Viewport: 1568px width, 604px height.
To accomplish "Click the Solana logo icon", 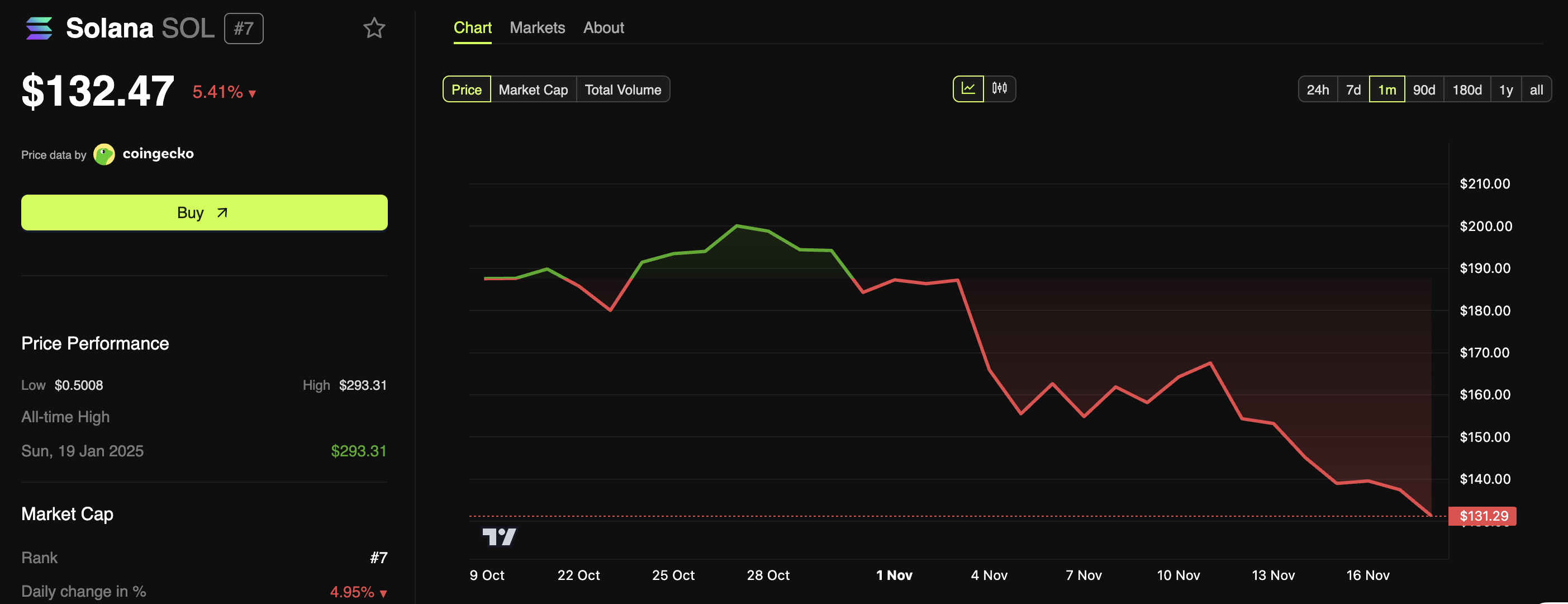I will (39, 28).
